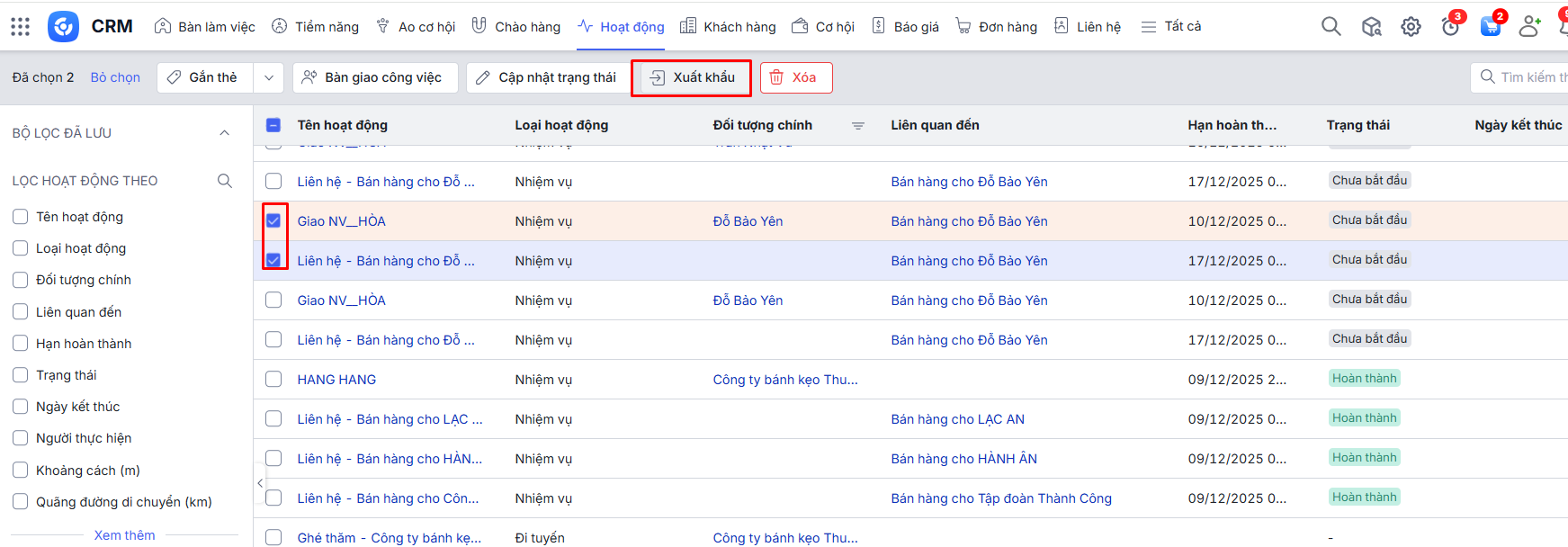This screenshot has width=1568, height=547.
Task: Switch to the Khách hàng tab
Action: [729, 27]
